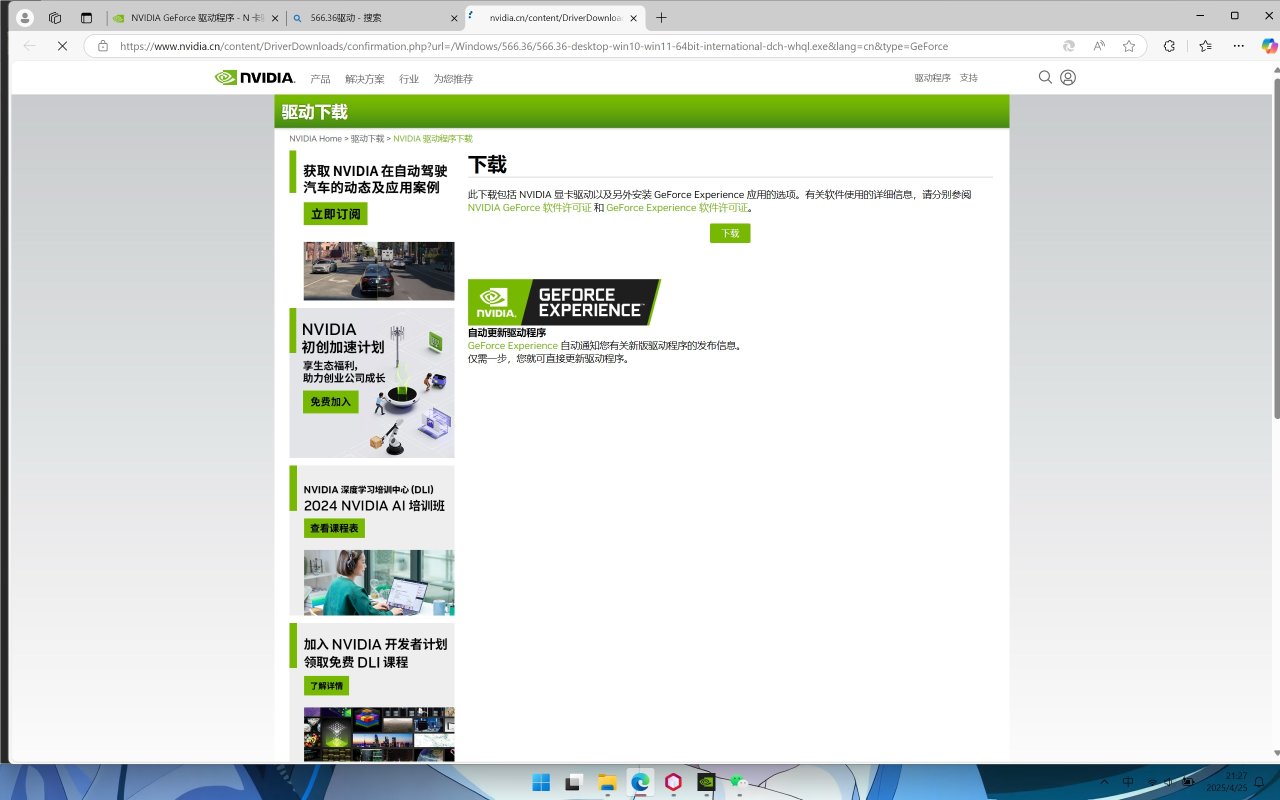This screenshot has width=1280, height=800.
Task: Close the nvidia.cn DriverDownloads tab
Action: tap(633, 18)
